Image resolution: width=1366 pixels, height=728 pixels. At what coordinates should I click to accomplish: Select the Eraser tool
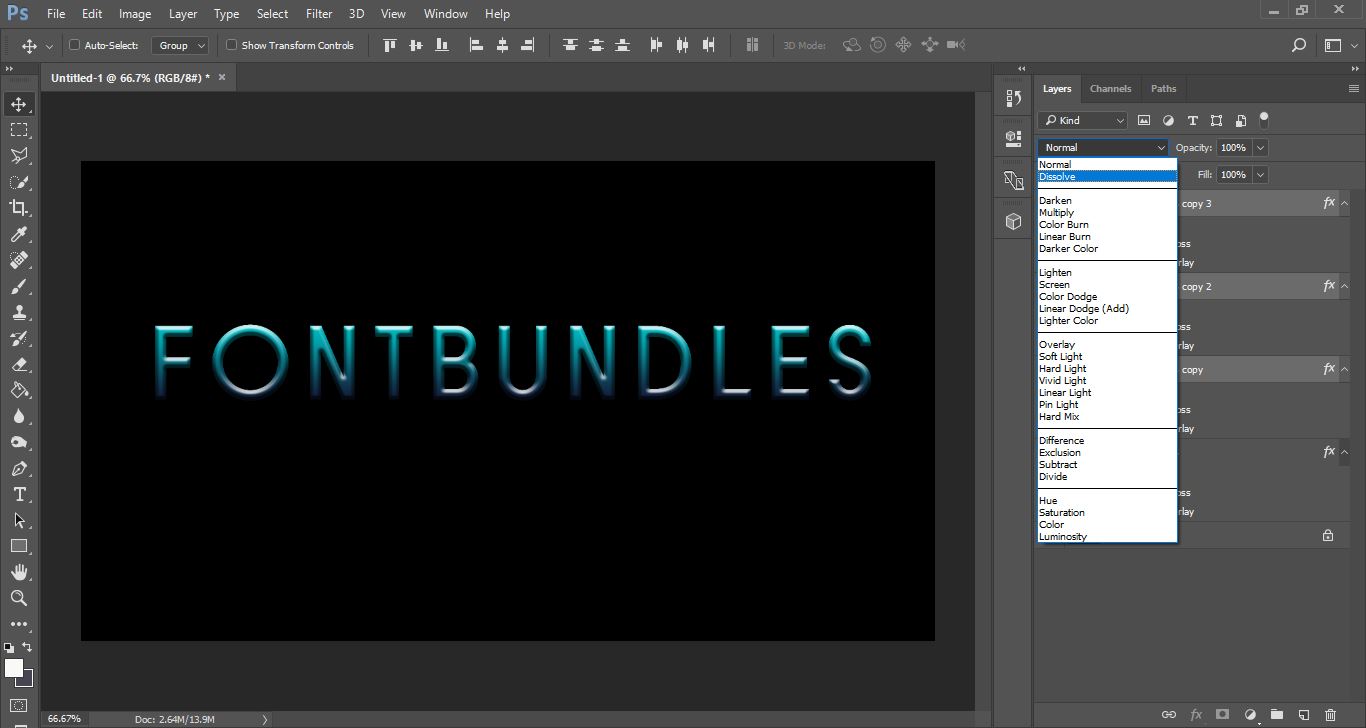point(19,364)
